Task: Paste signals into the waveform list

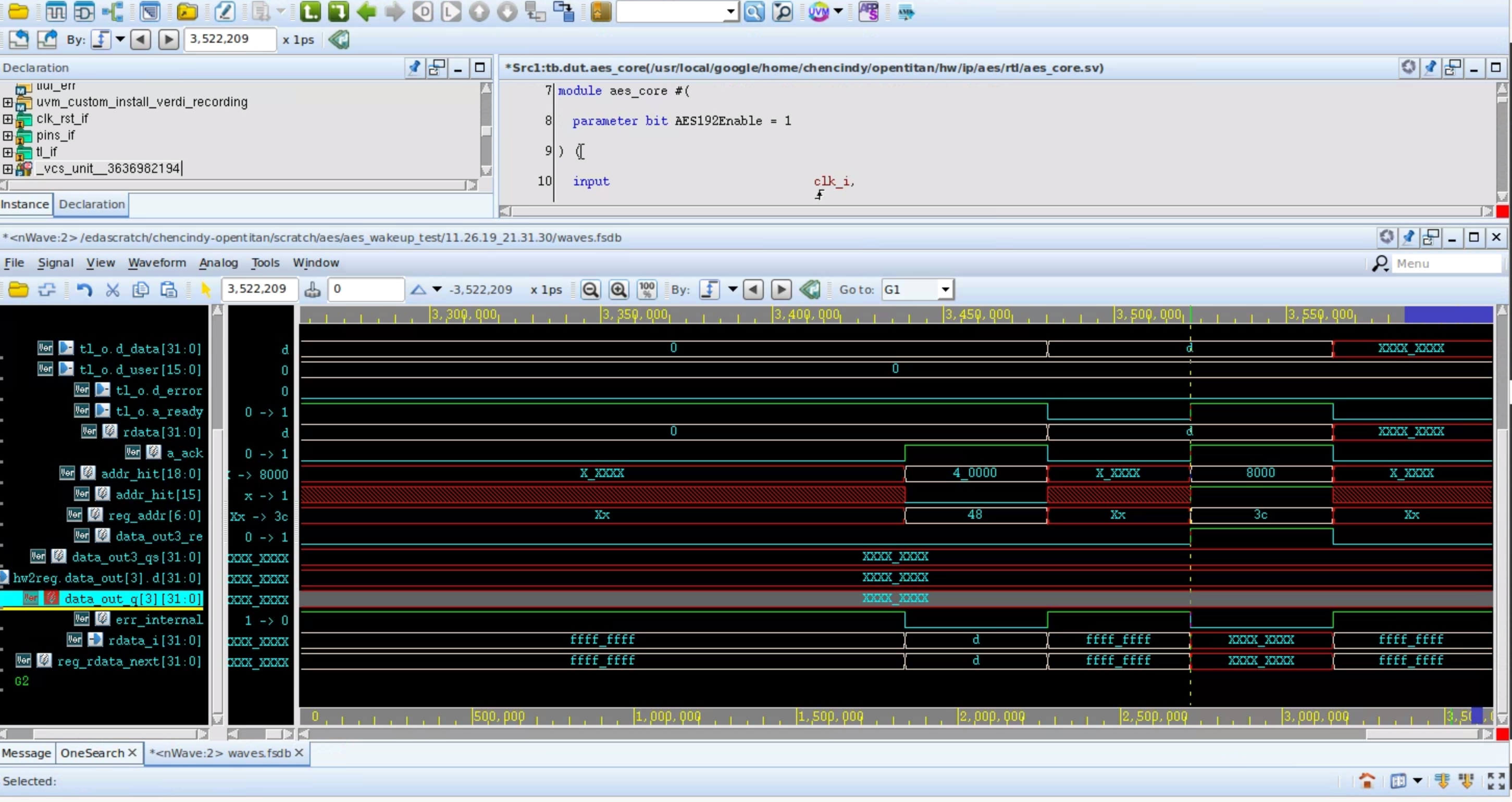Action: tap(168, 289)
